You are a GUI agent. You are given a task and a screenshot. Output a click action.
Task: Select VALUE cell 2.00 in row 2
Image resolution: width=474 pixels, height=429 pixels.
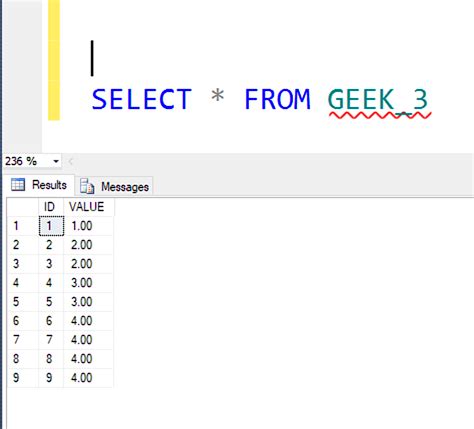pyautogui.click(x=88, y=245)
